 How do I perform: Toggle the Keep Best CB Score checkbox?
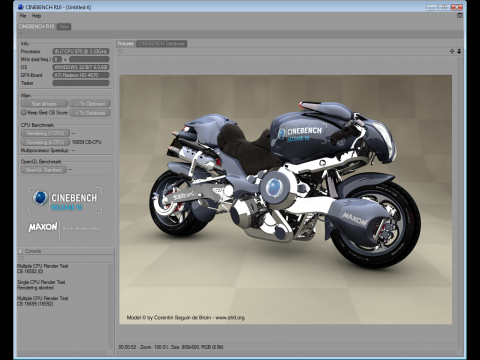click(24, 113)
